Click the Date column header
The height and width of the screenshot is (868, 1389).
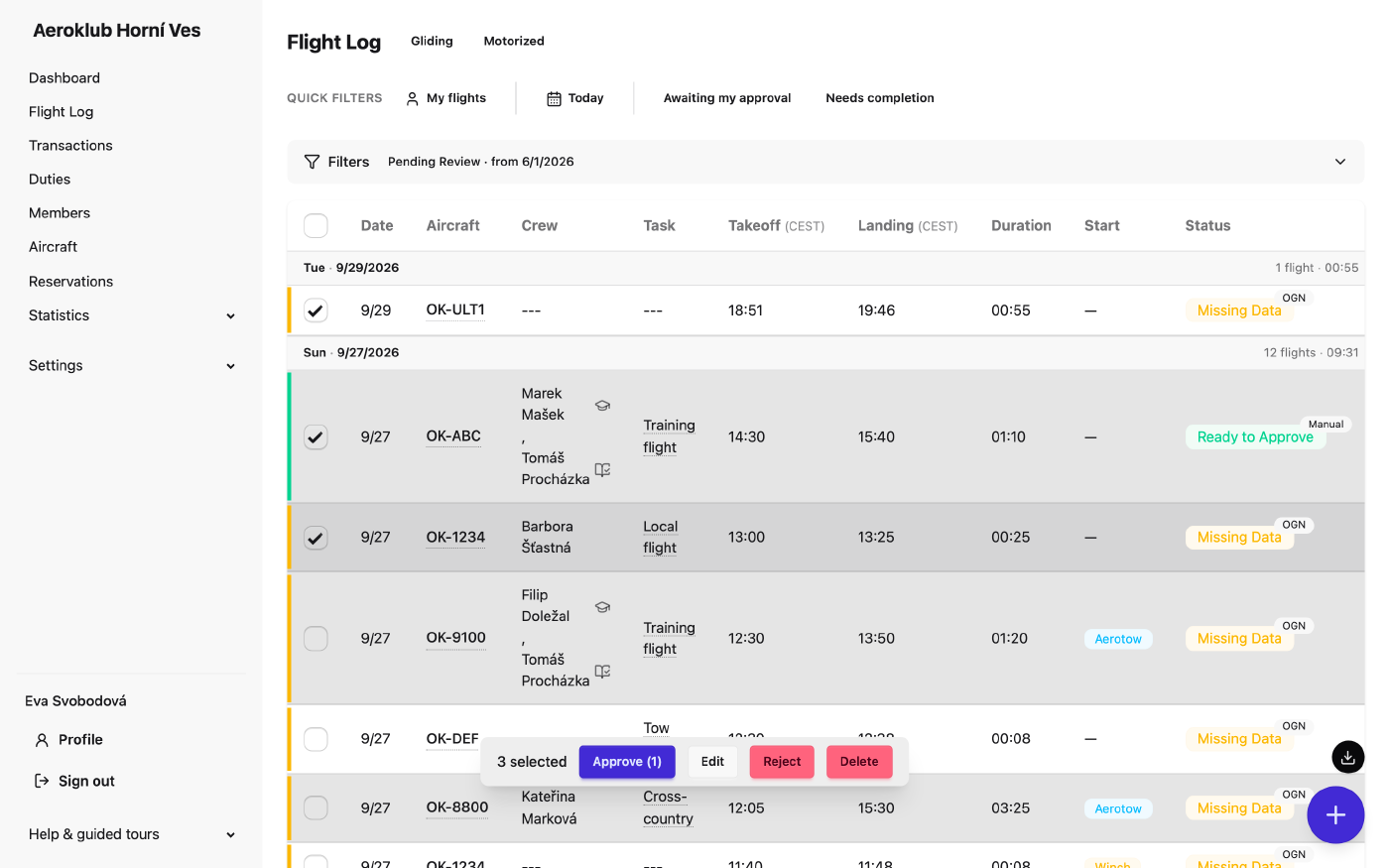[x=377, y=226]
